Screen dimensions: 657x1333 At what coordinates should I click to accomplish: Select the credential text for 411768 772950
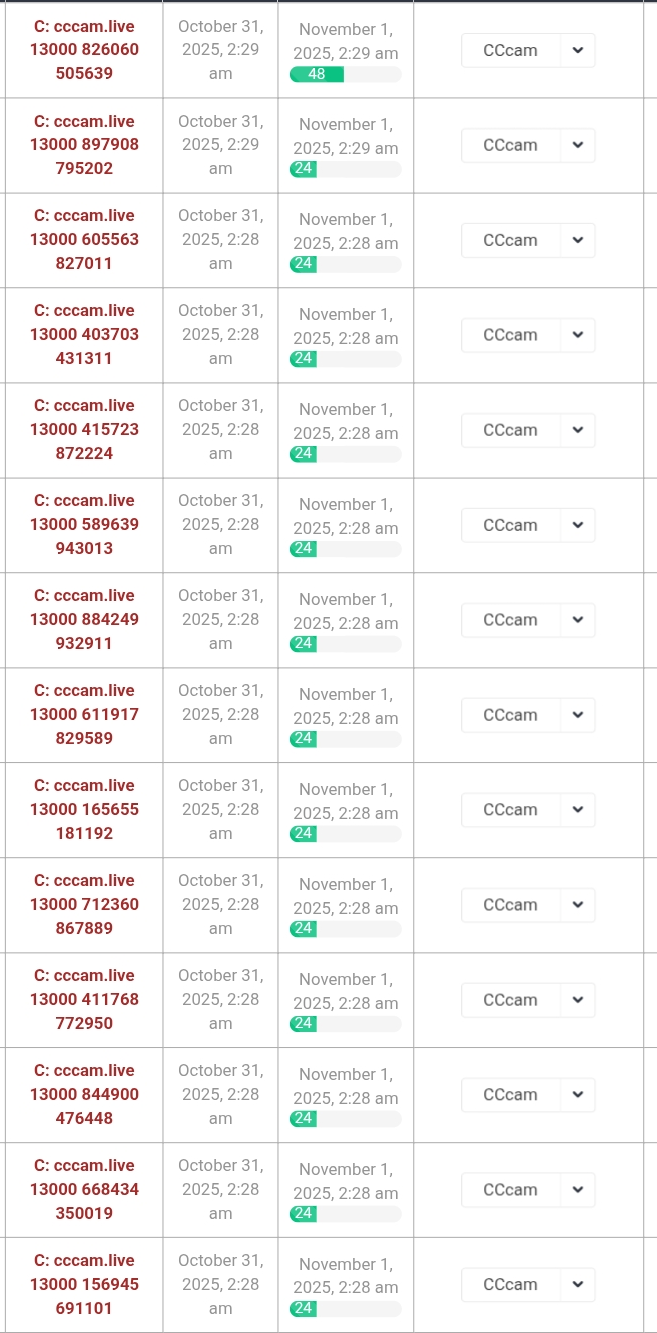point(83,999)
